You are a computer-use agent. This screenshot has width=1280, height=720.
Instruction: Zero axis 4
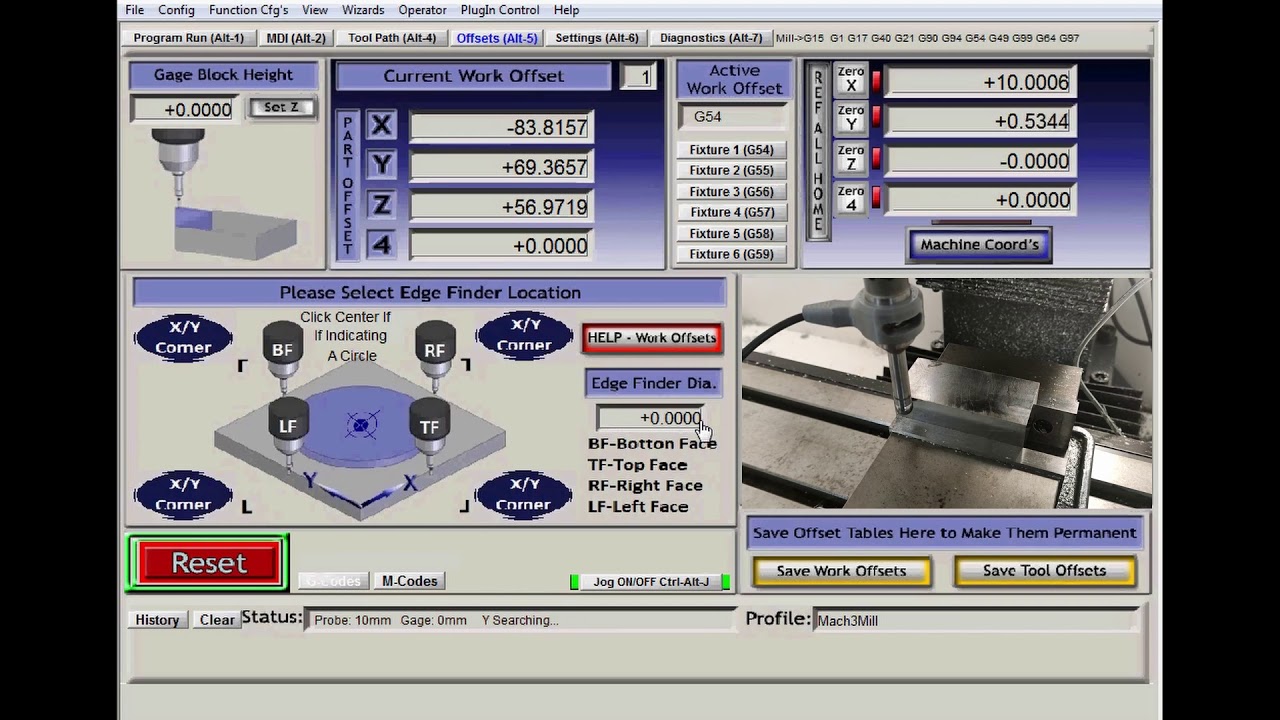pos(851,198)
